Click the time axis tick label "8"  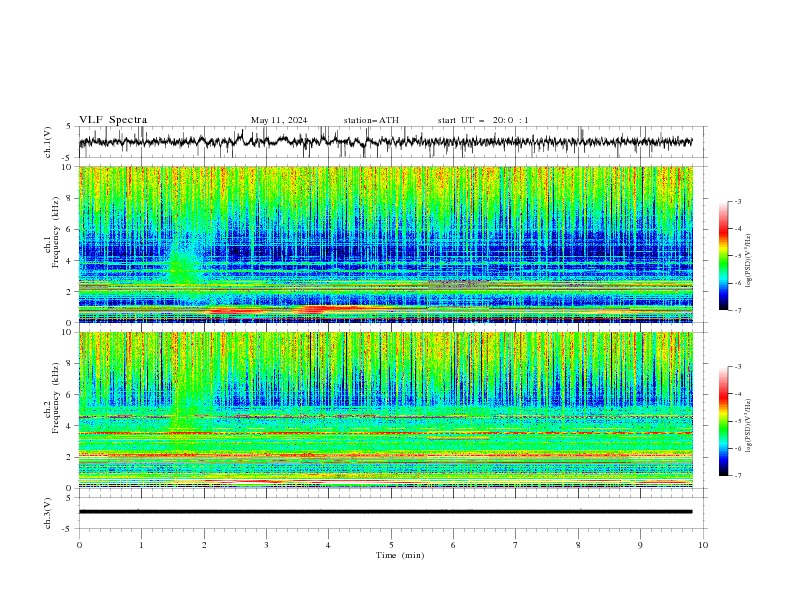[578, 545]
